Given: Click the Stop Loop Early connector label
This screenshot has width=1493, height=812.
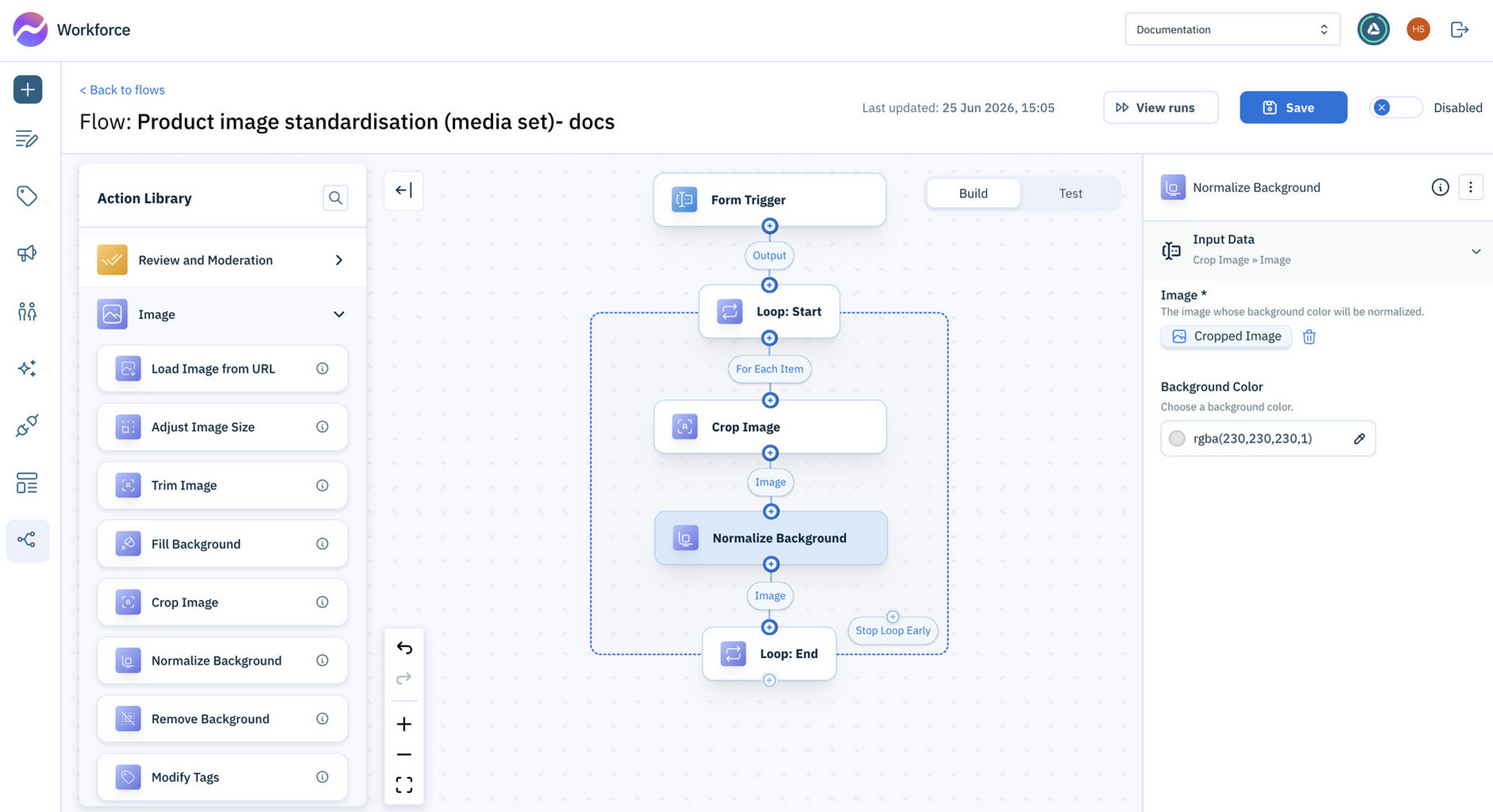Looking at the screenshot, I should [x=893, y=630].
